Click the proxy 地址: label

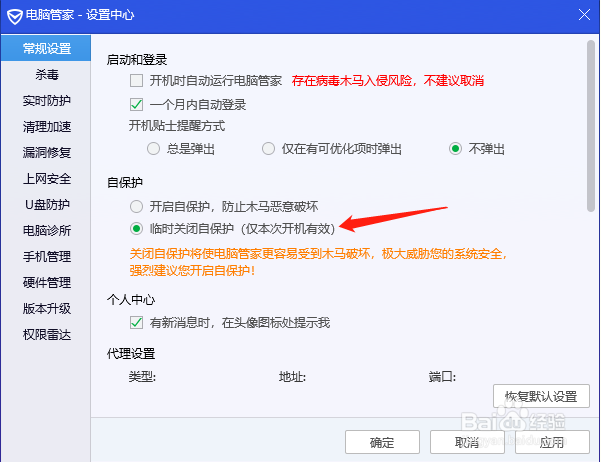292,377
